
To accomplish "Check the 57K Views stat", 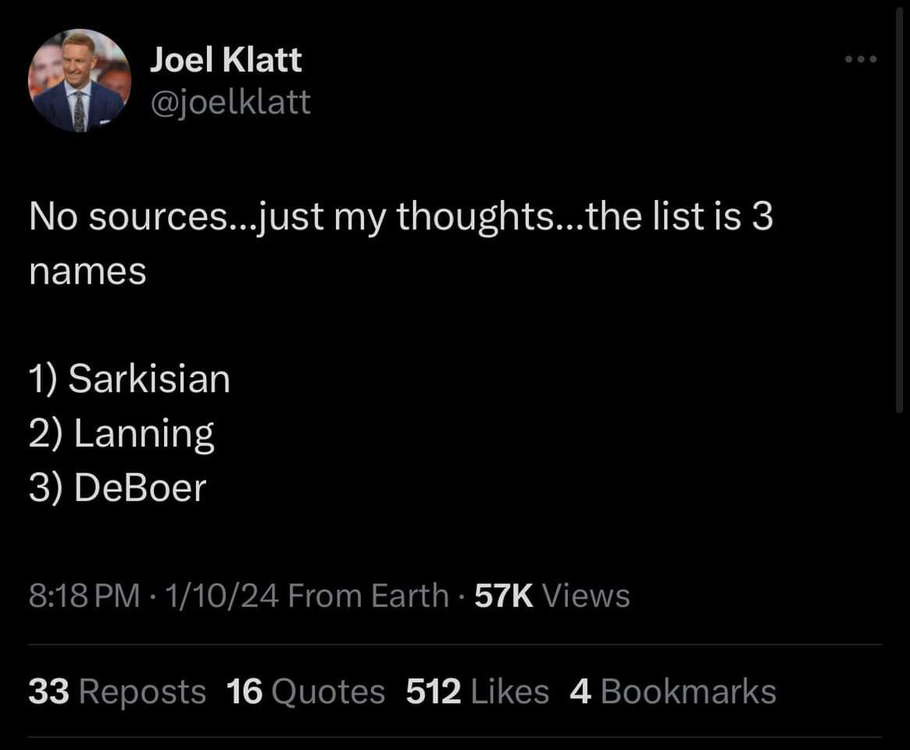I will pos(552,596).
